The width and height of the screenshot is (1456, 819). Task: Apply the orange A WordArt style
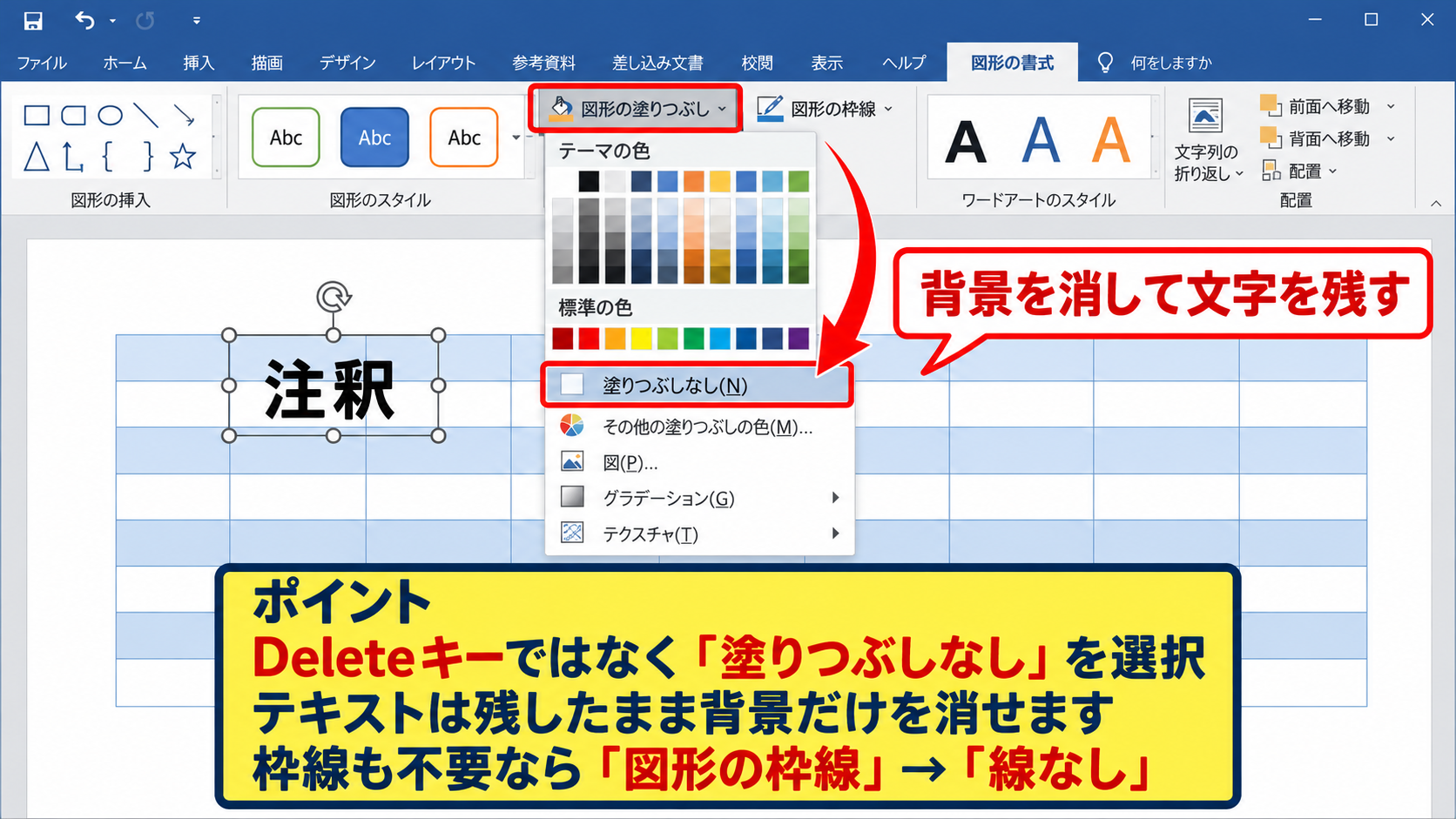[1111, 139]
